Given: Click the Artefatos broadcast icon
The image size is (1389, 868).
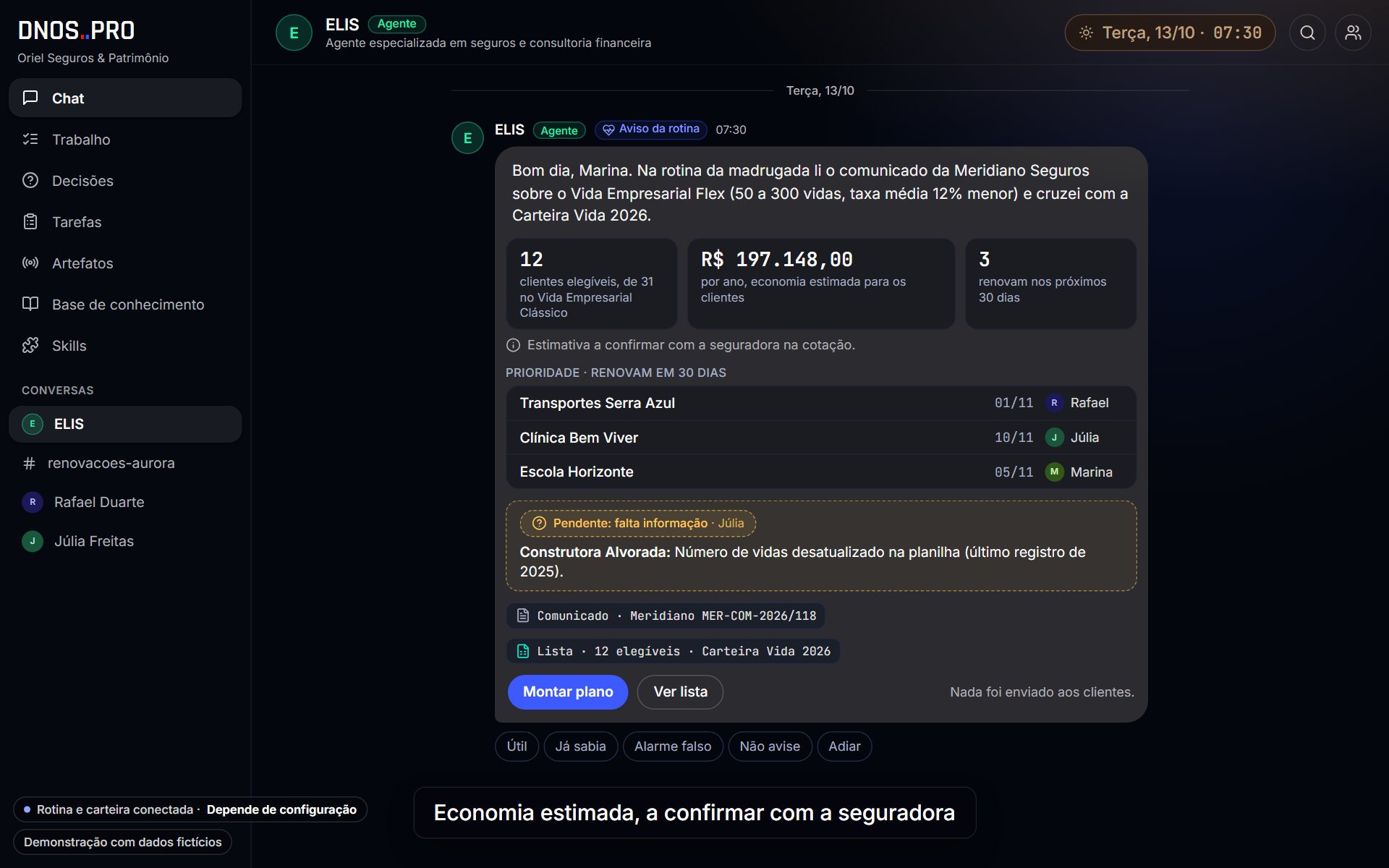Looking at the screenshot, I should pos(30,263).
